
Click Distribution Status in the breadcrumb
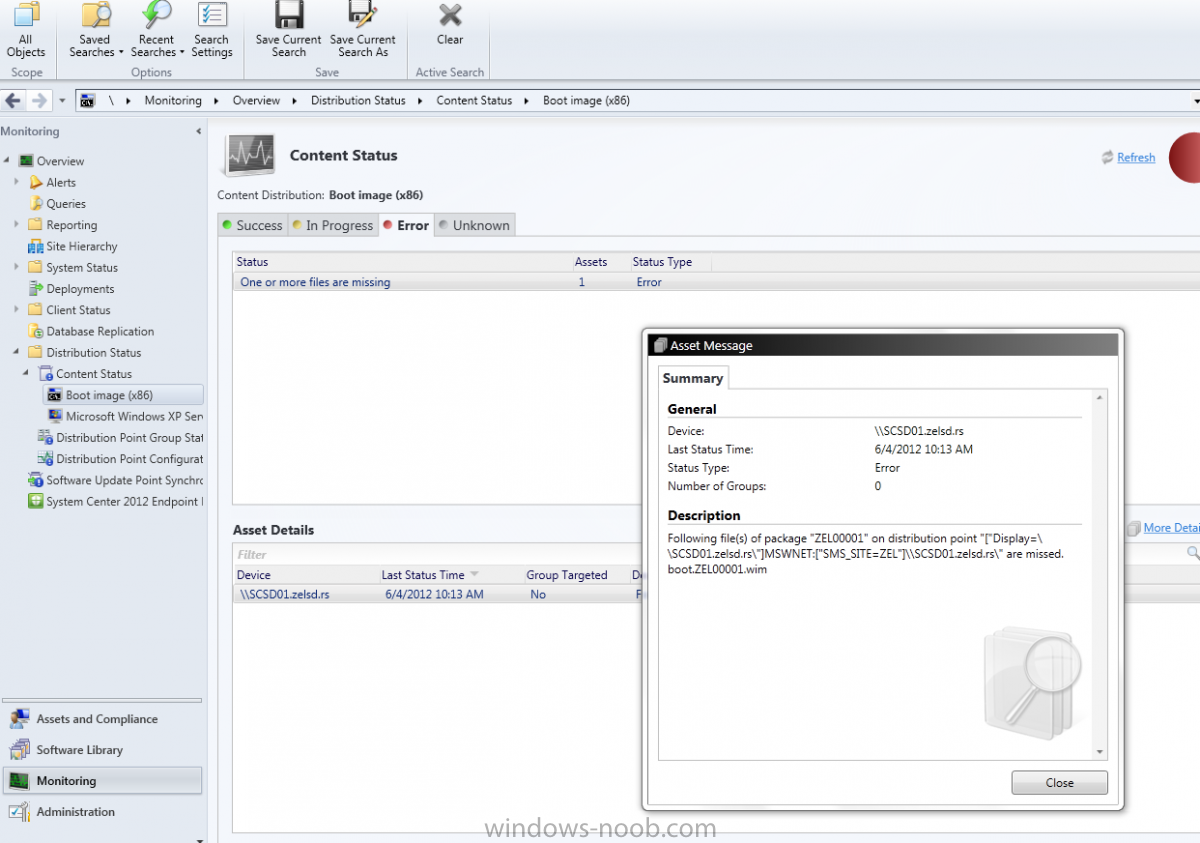click(x=358, y=100)
